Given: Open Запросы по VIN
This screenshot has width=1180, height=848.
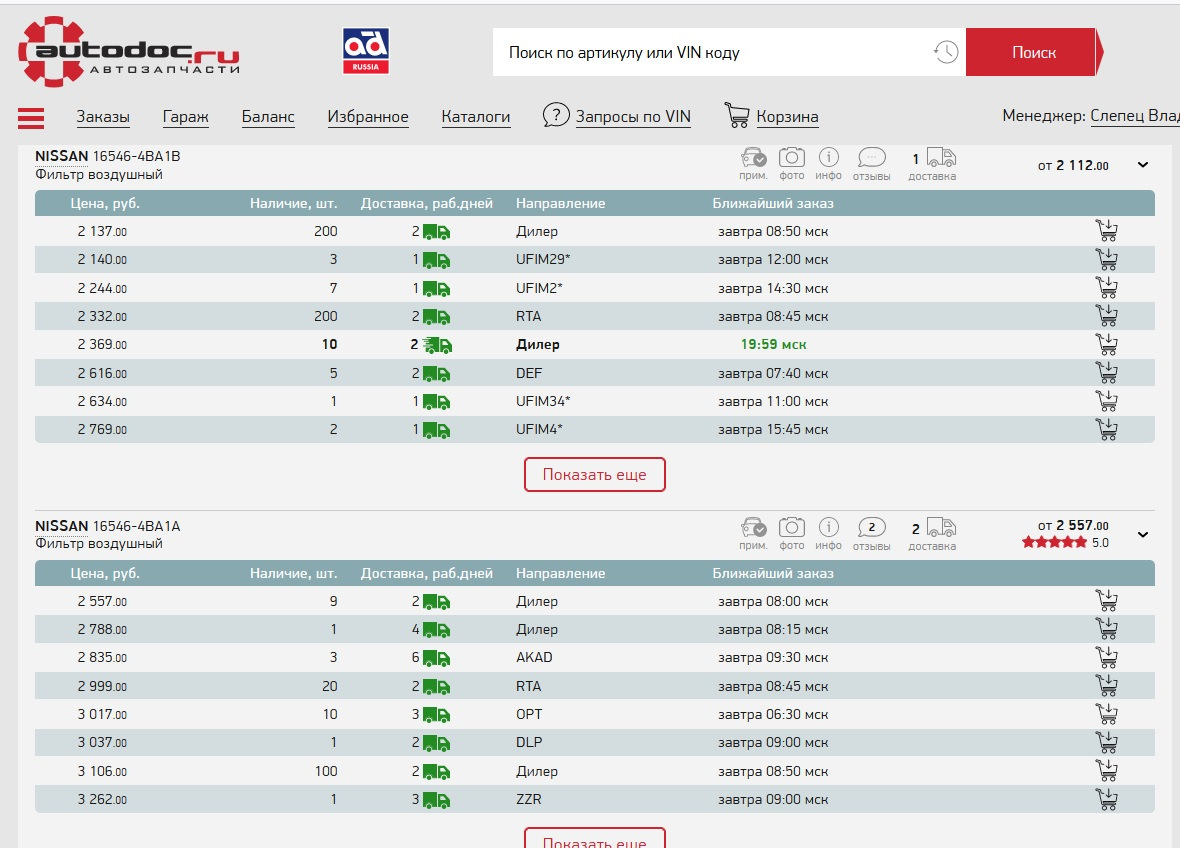Looking at the screenshot, I should coord(633,117).
